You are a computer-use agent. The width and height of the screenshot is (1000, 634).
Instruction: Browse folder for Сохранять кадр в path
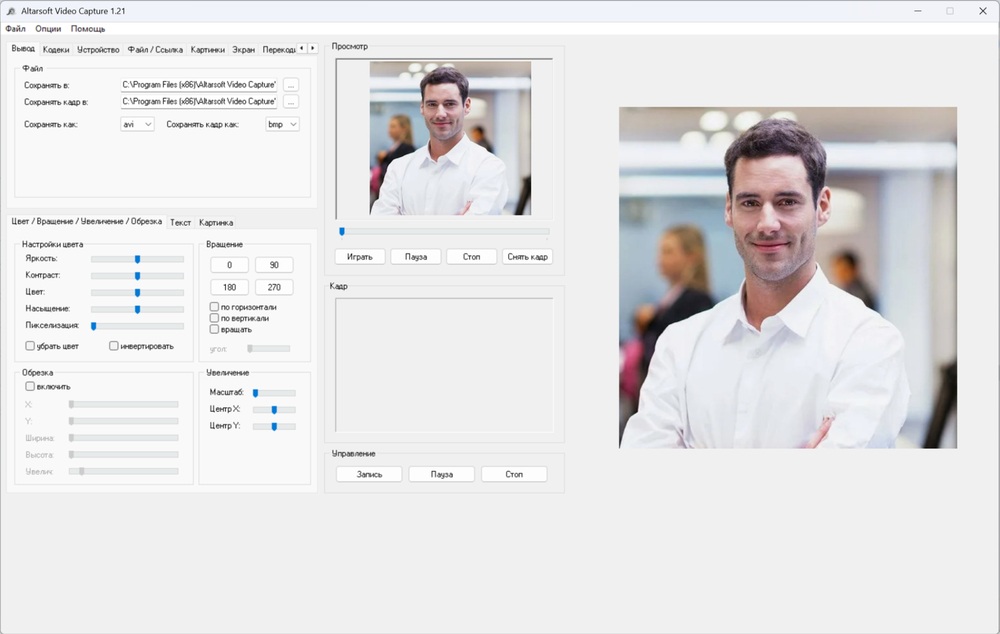pyautogui.click(x=291, y=101)
